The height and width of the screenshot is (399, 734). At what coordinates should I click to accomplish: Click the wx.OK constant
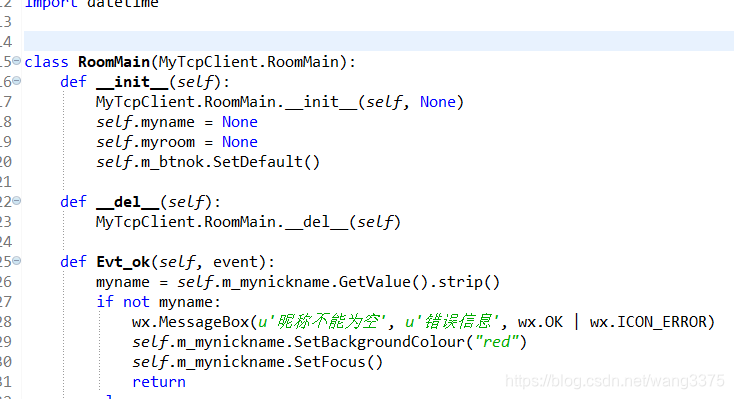click(540, 322)
